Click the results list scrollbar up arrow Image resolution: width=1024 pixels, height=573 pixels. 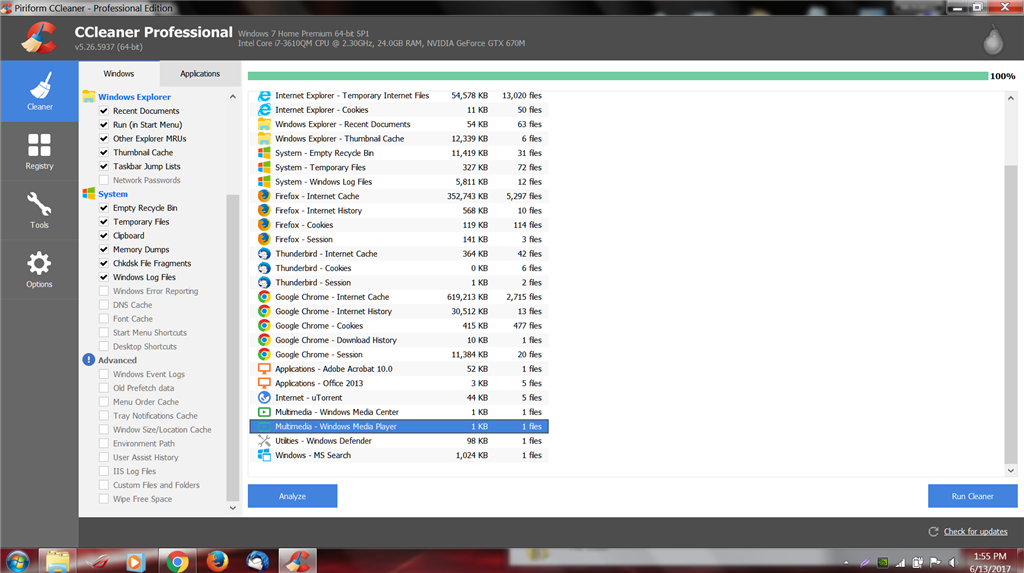tap(1010, 98)
